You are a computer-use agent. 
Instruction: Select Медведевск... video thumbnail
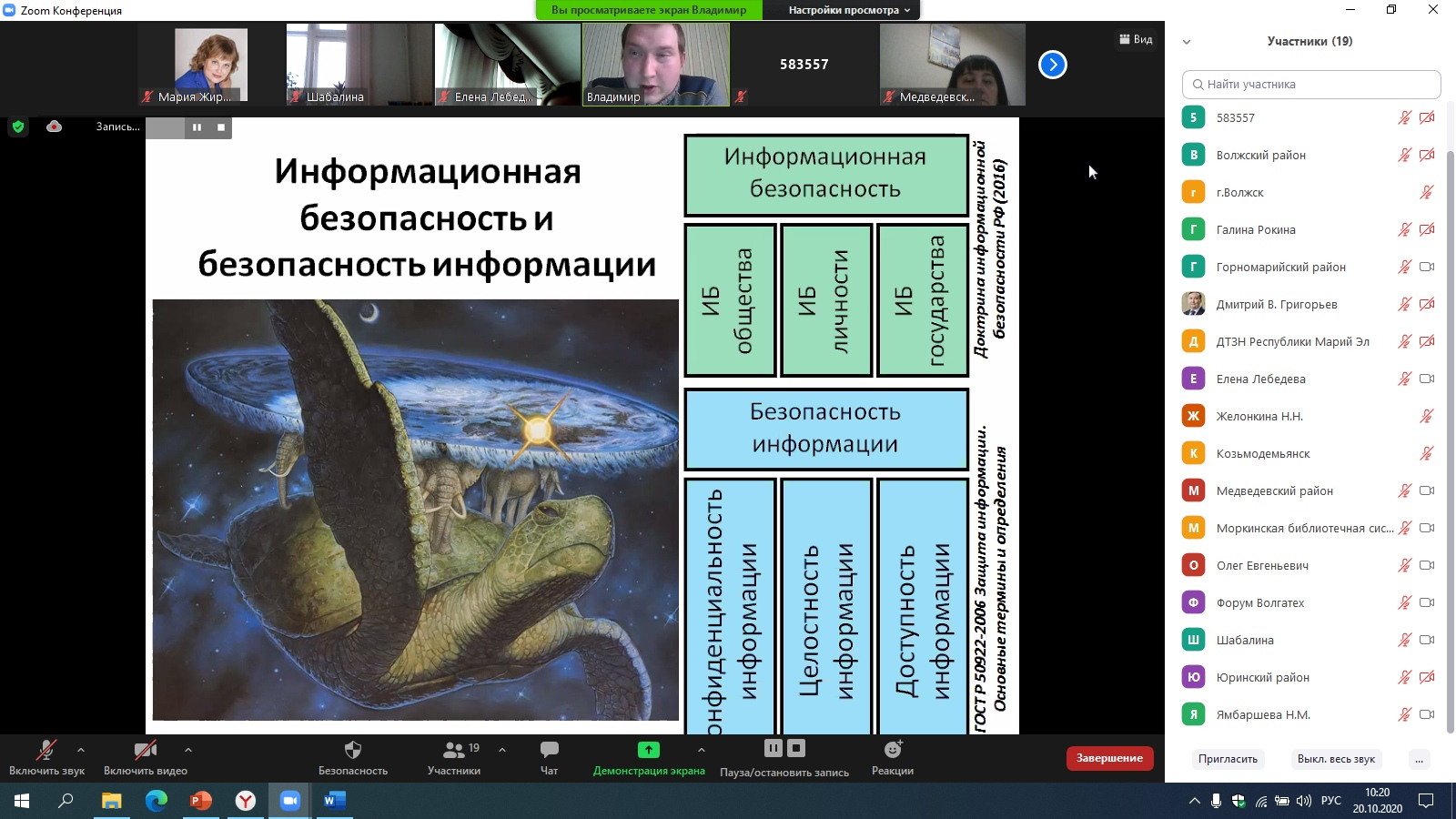tap(952, 65)
